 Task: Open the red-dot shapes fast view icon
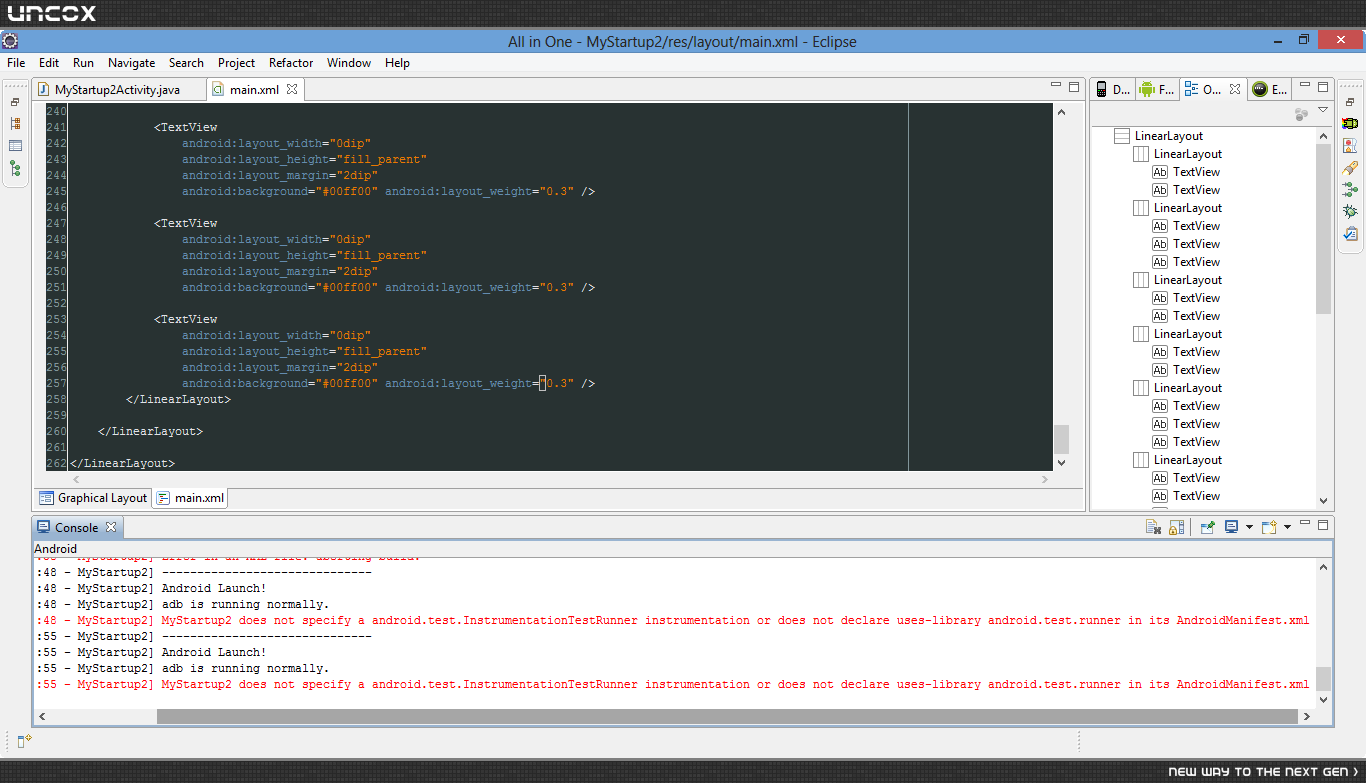tap(1350, 146)
